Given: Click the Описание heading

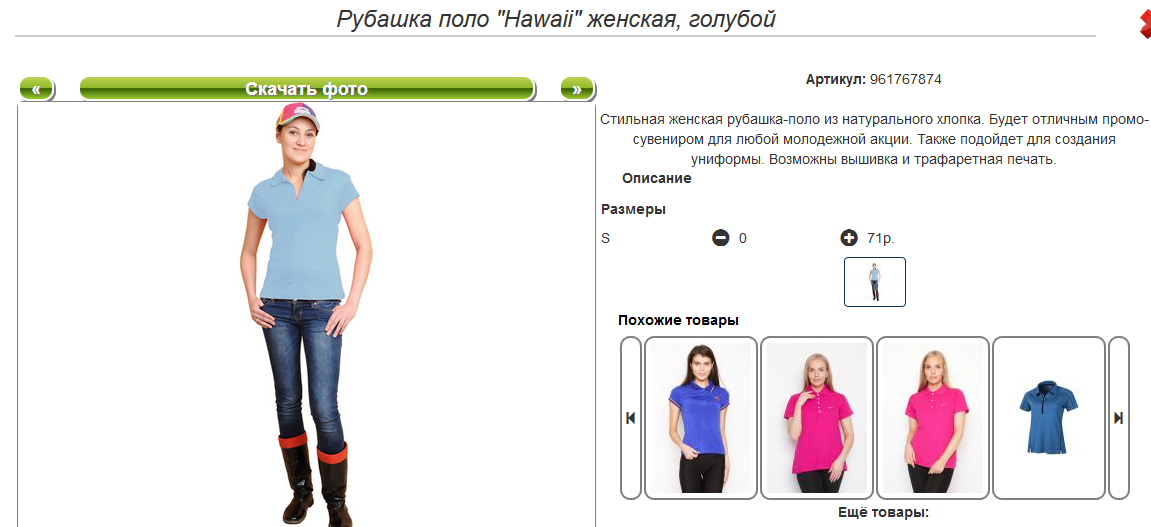Looking at the screenshot, I should tap(656, 178).
